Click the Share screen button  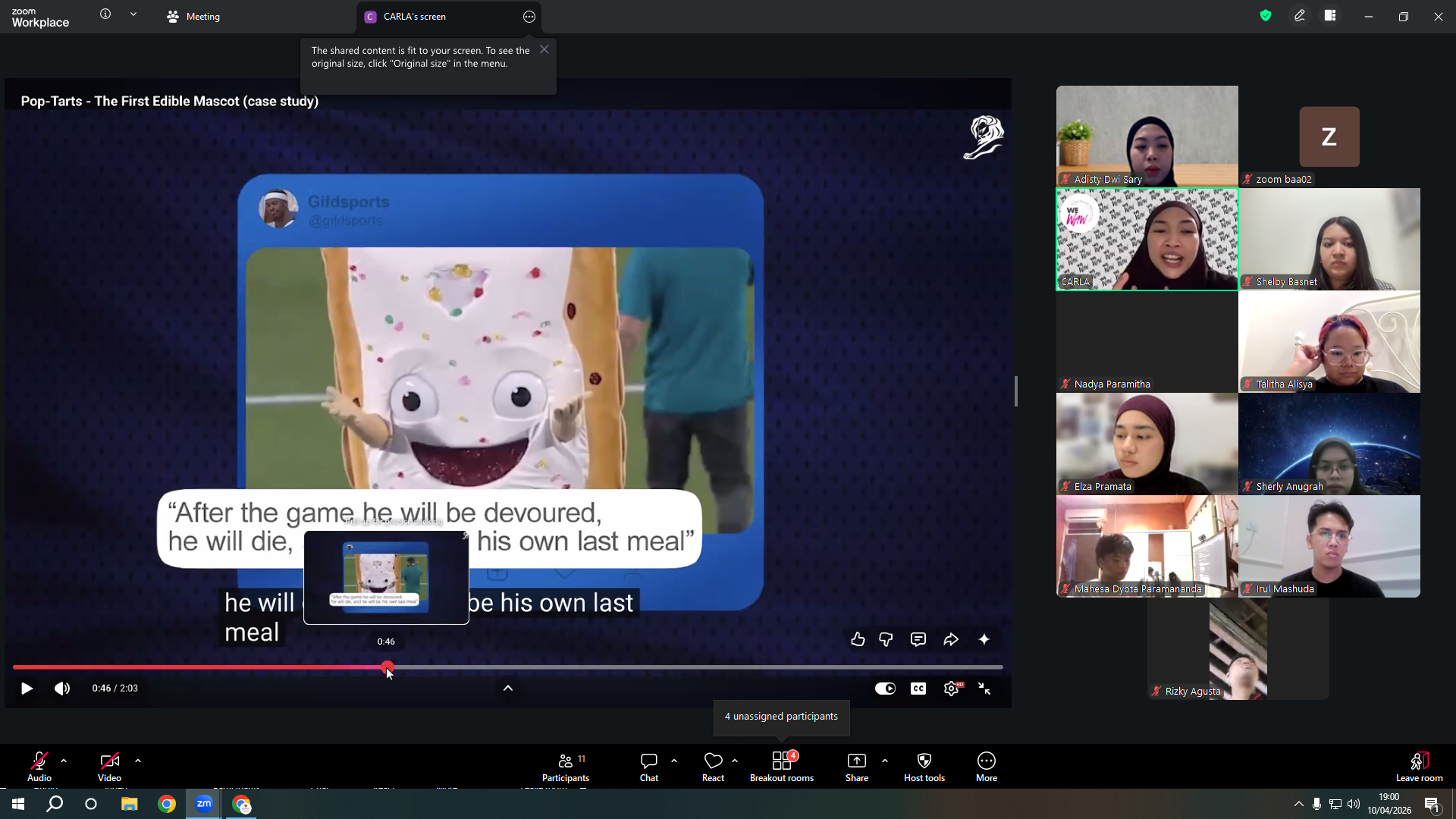pos(857,767)
